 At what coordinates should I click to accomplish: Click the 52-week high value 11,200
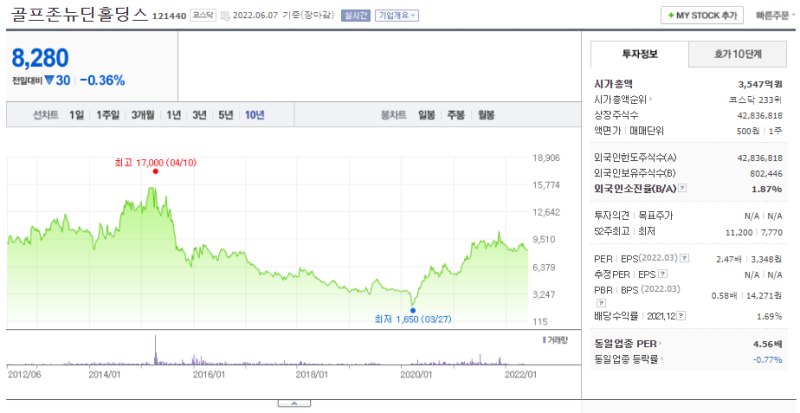(739, 232)
